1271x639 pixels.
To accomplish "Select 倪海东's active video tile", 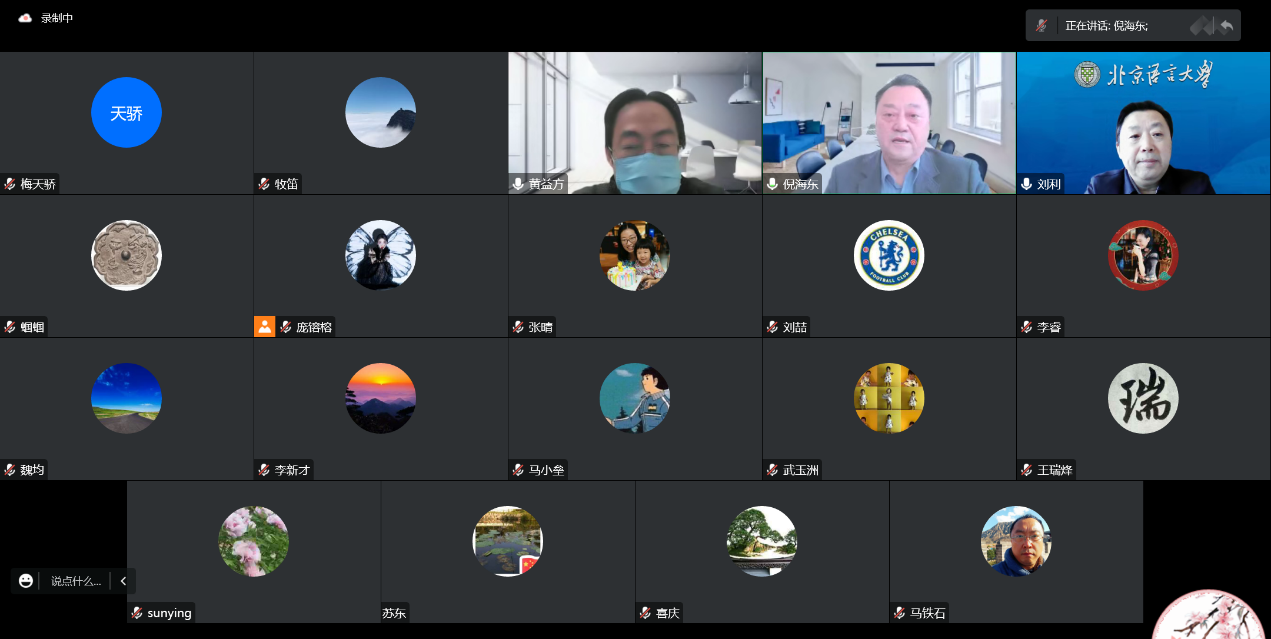I will [x=889, y=122].
